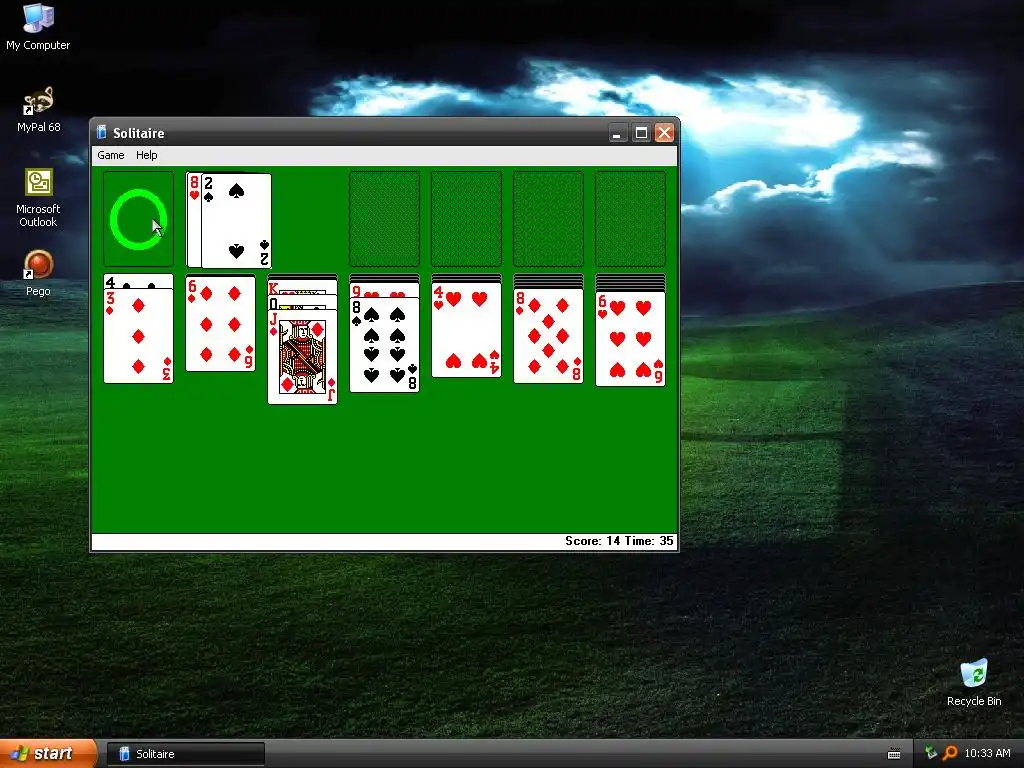Click the magnifier tray icon
This screenshot has height=768, width=1024.
click(950, 753)
